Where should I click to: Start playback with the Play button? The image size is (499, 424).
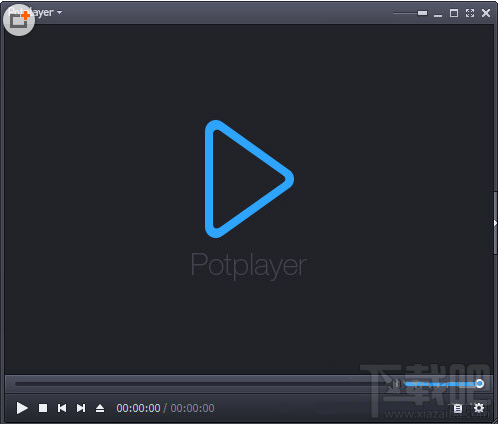pos(22,408)
